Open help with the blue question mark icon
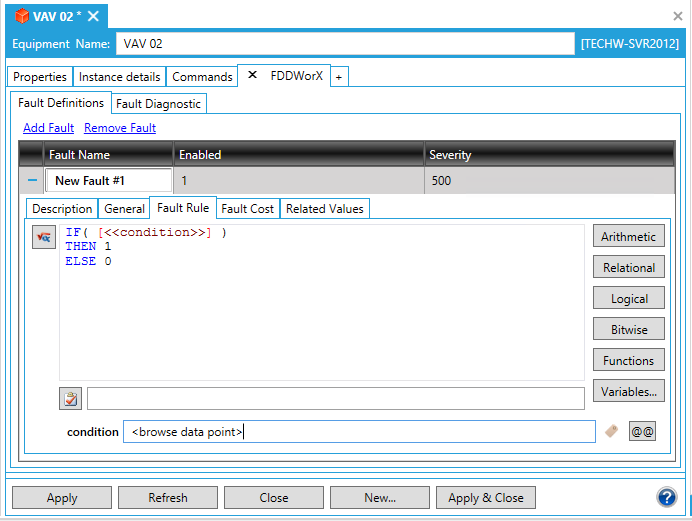Image resolution: width=692 pixels, height=521 pixels. click(667, 497)
